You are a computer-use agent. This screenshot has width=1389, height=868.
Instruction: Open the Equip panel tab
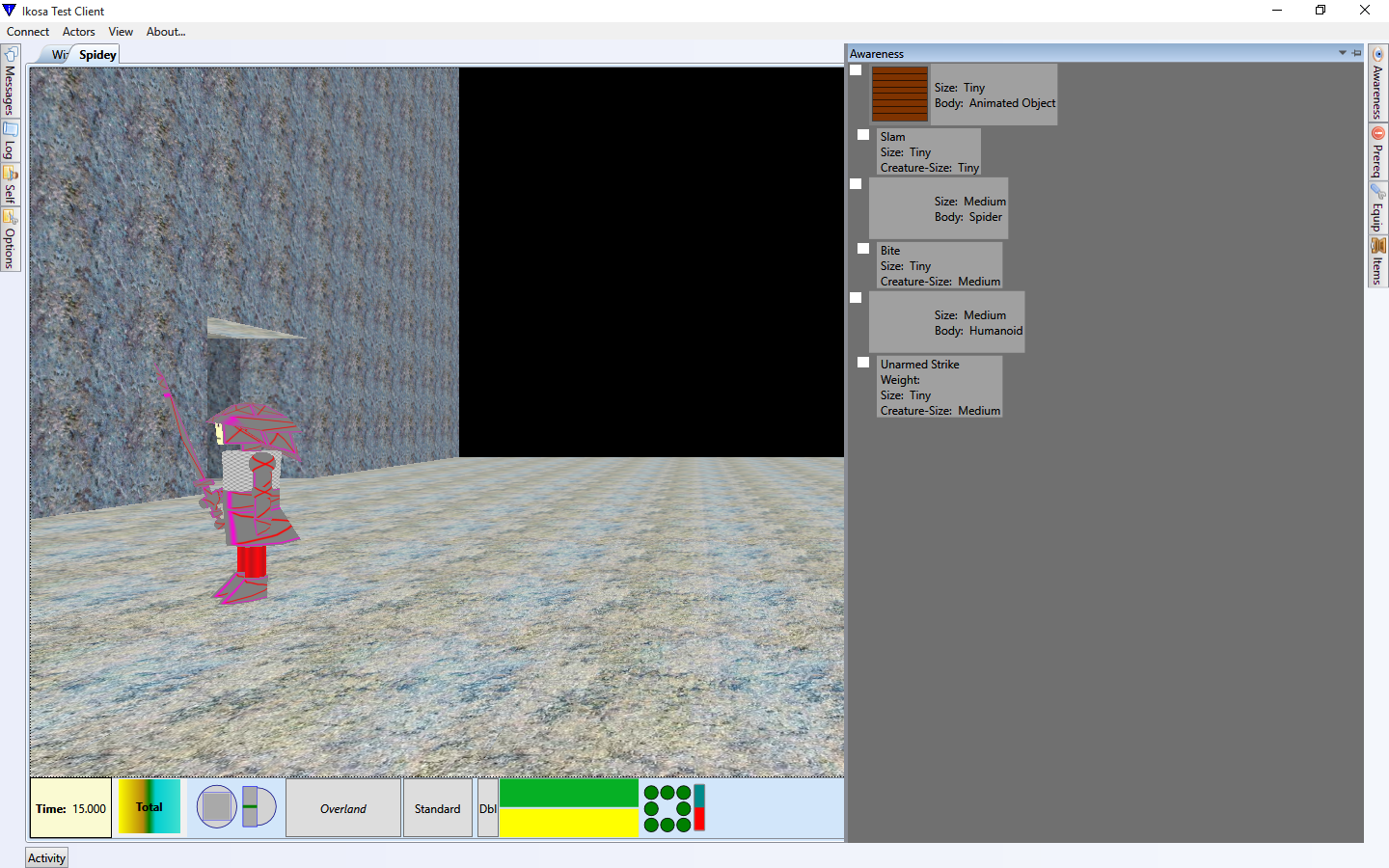1377,207
